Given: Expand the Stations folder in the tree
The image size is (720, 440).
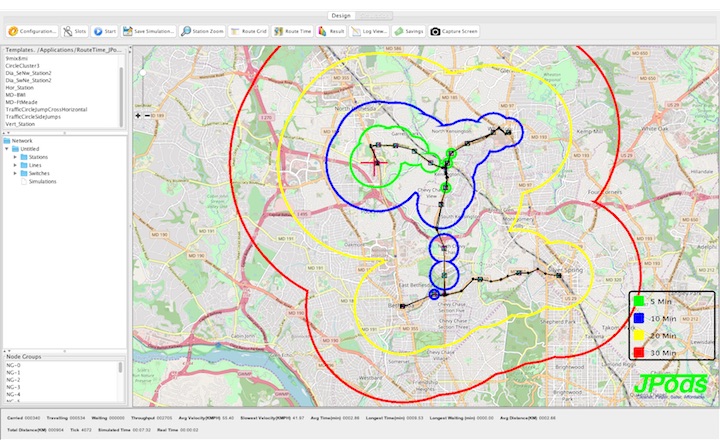Looking at the screenshot, I should [x=15, y=157].
